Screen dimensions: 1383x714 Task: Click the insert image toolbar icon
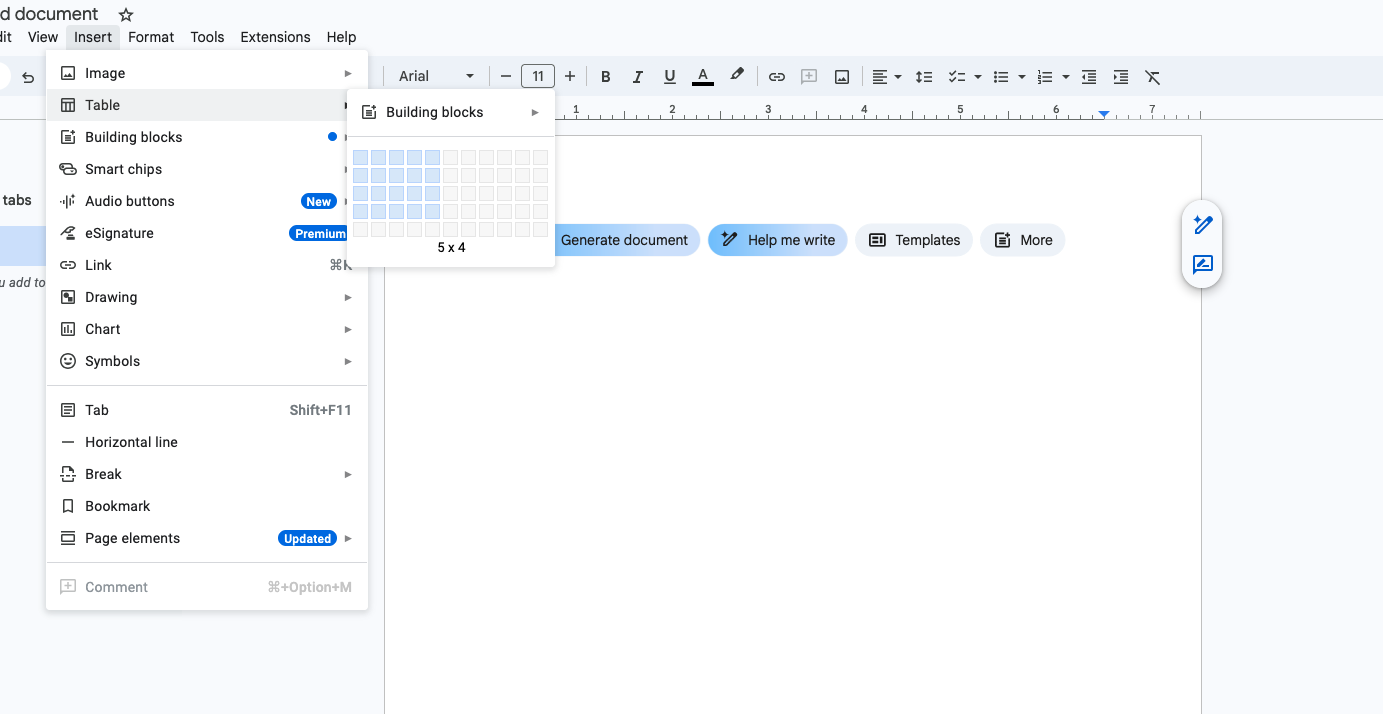pos(842,77)
